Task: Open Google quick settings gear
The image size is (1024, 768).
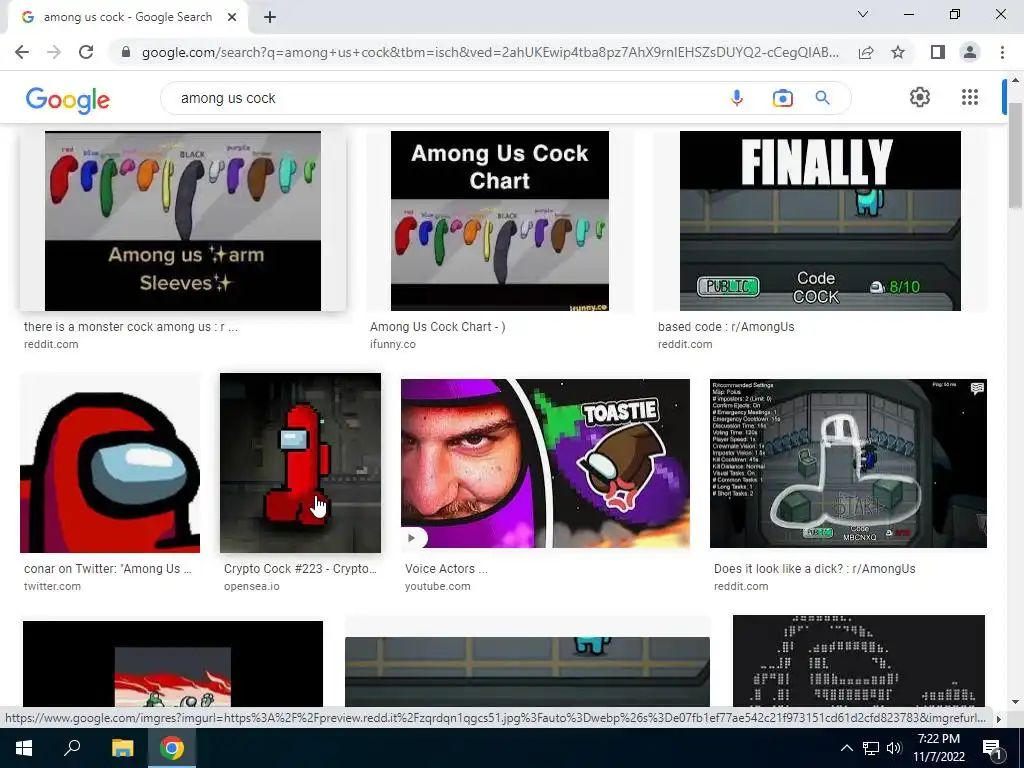Action: [x=920, y=97]
